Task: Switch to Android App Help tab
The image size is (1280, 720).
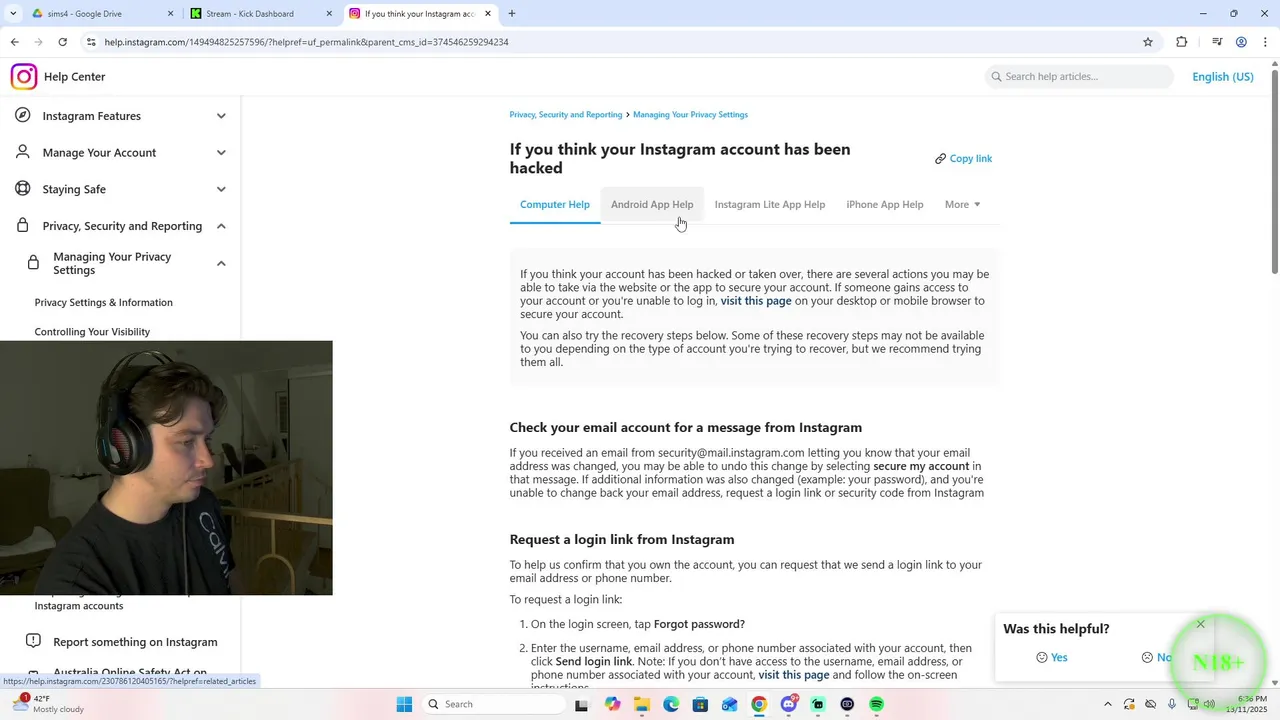Action: tap(652, 204)
